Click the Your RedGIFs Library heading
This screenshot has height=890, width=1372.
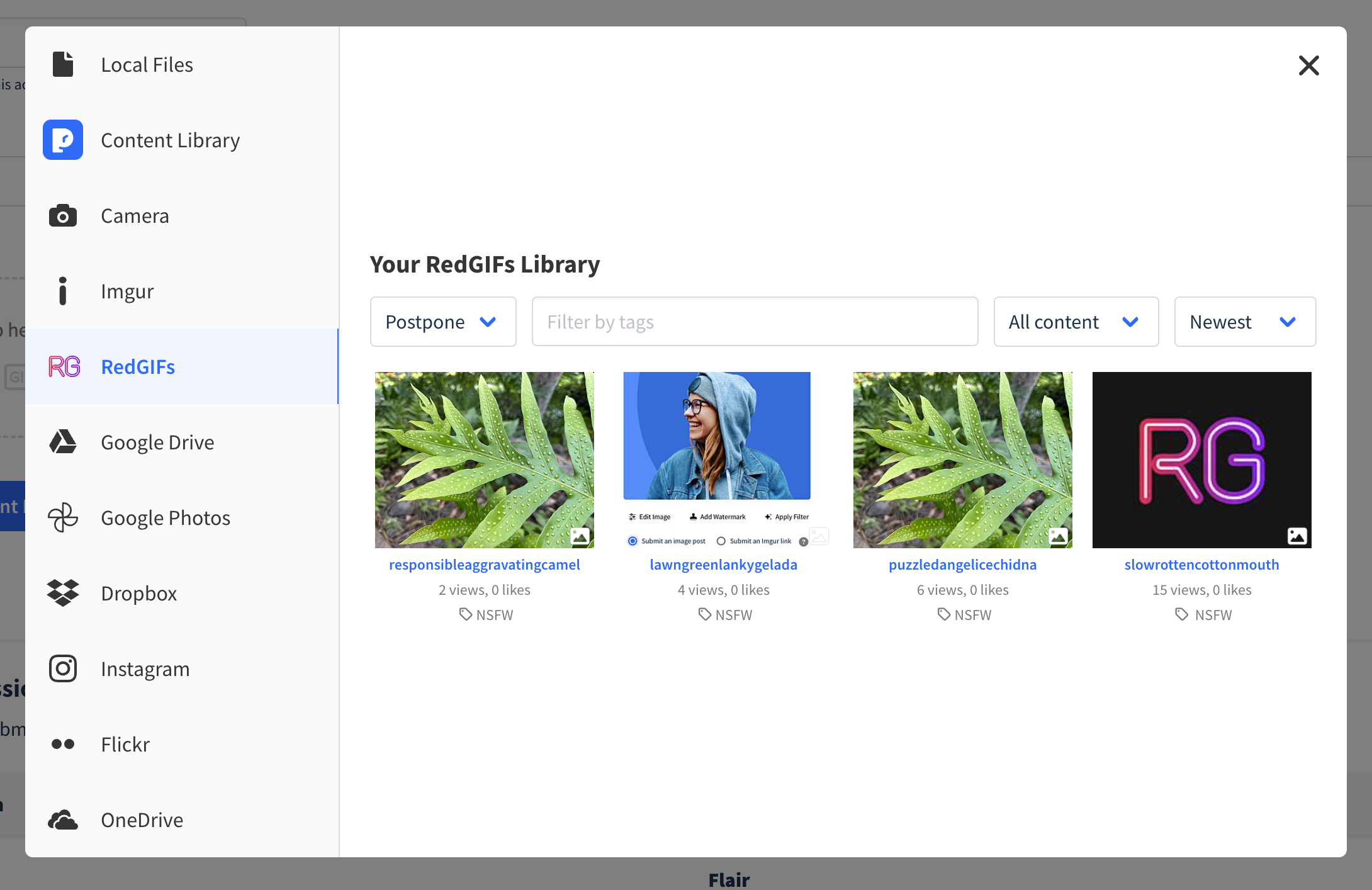(x=485, y=264)
